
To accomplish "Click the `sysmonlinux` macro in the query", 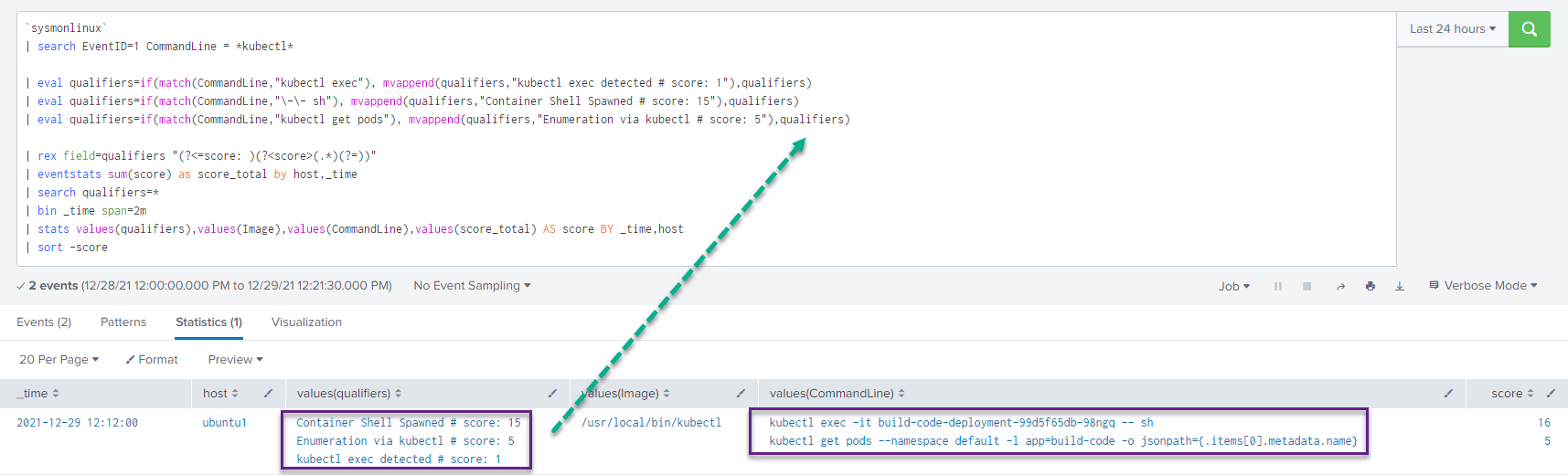I will click(67, 28).
